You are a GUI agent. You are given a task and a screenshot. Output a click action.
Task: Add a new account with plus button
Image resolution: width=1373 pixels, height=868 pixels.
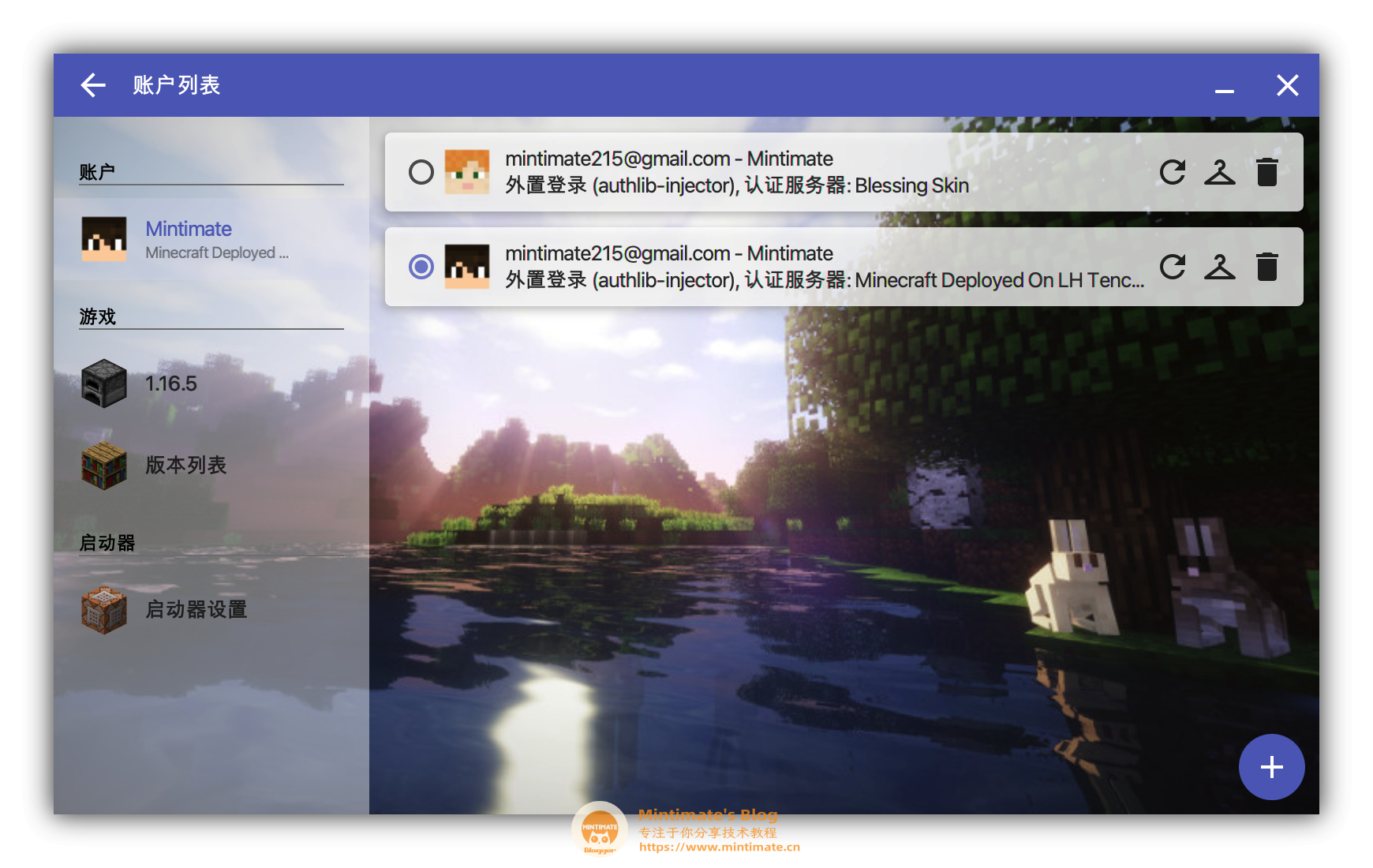(x=1271, y=767)
